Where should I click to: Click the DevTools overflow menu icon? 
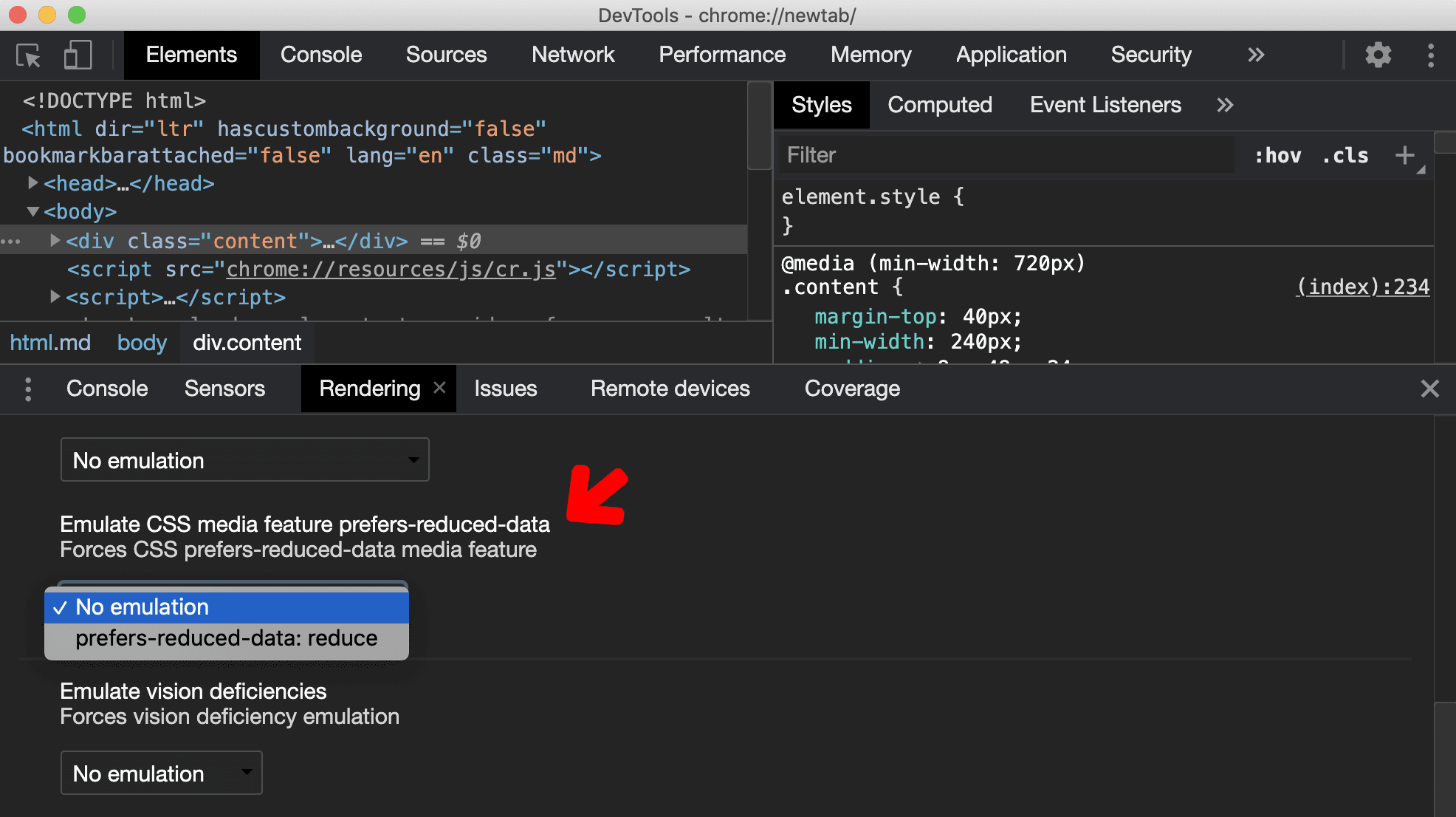click(1431, 56)
